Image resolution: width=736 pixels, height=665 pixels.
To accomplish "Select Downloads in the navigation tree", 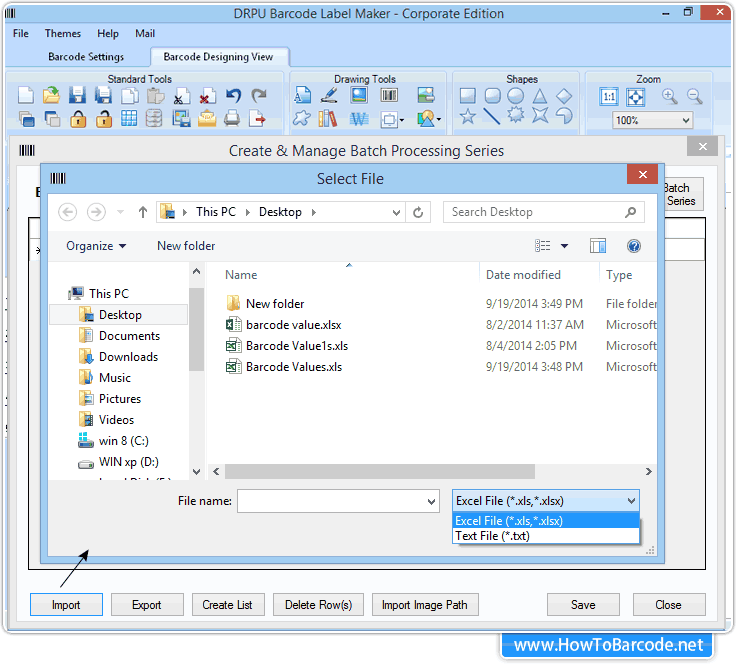I will 128,357.
